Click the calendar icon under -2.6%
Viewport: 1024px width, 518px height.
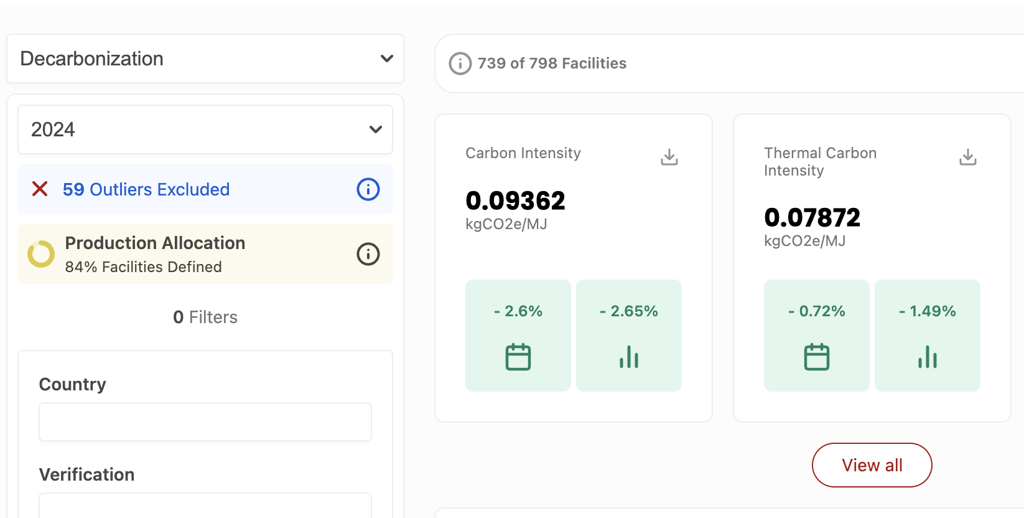pos(518,357)
